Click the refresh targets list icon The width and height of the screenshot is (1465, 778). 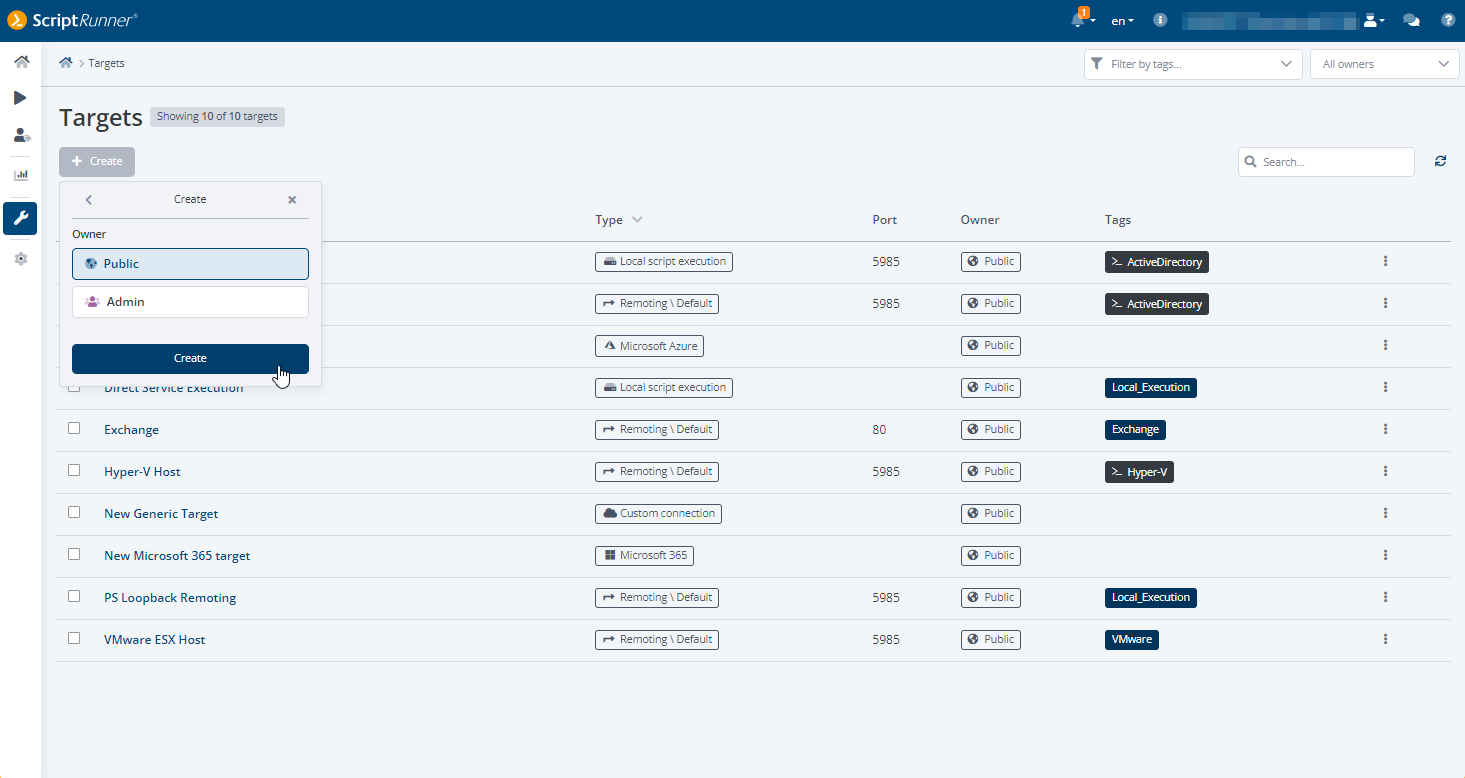(1440, 161)
